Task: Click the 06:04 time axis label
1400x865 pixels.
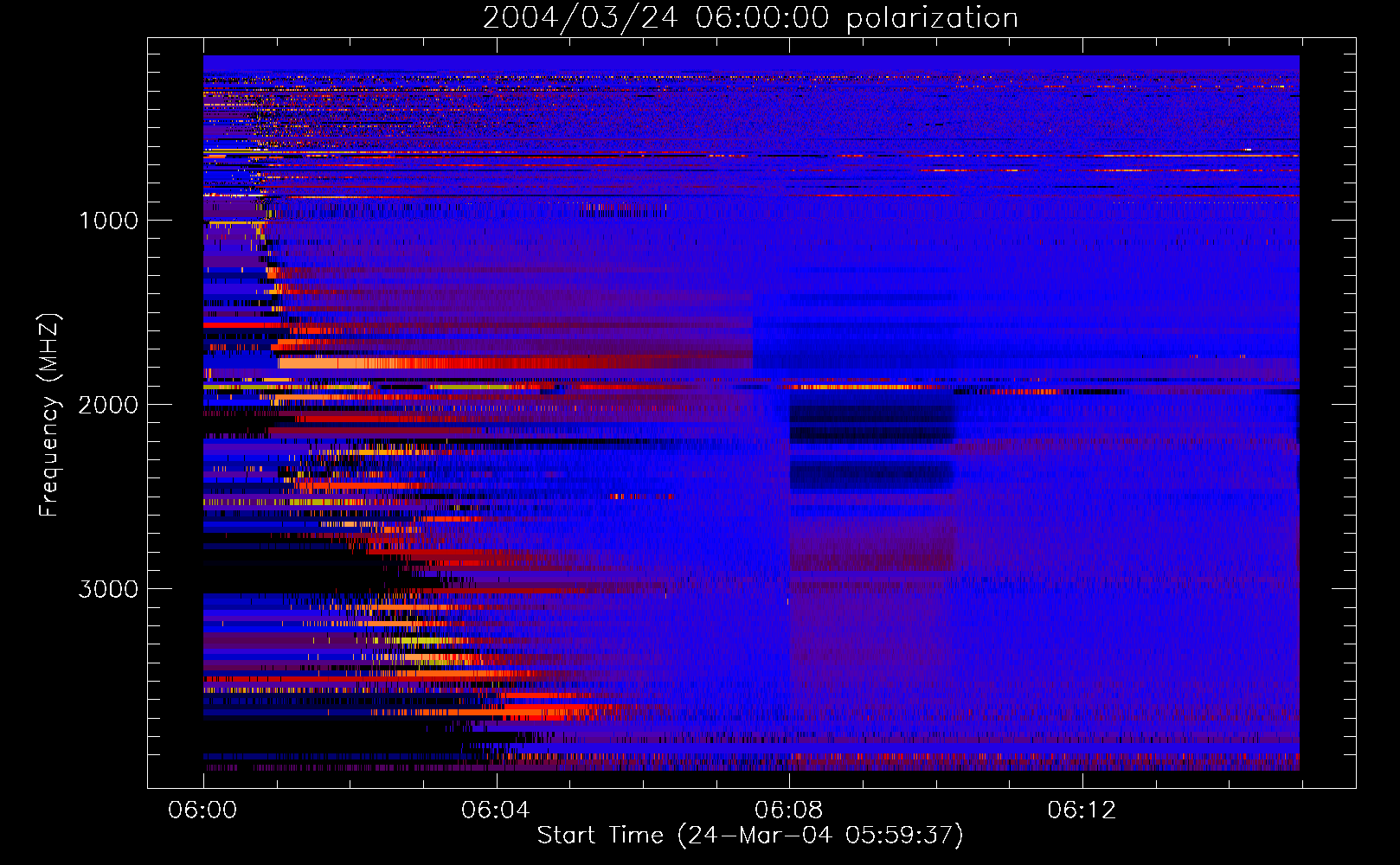Action: 496,811
